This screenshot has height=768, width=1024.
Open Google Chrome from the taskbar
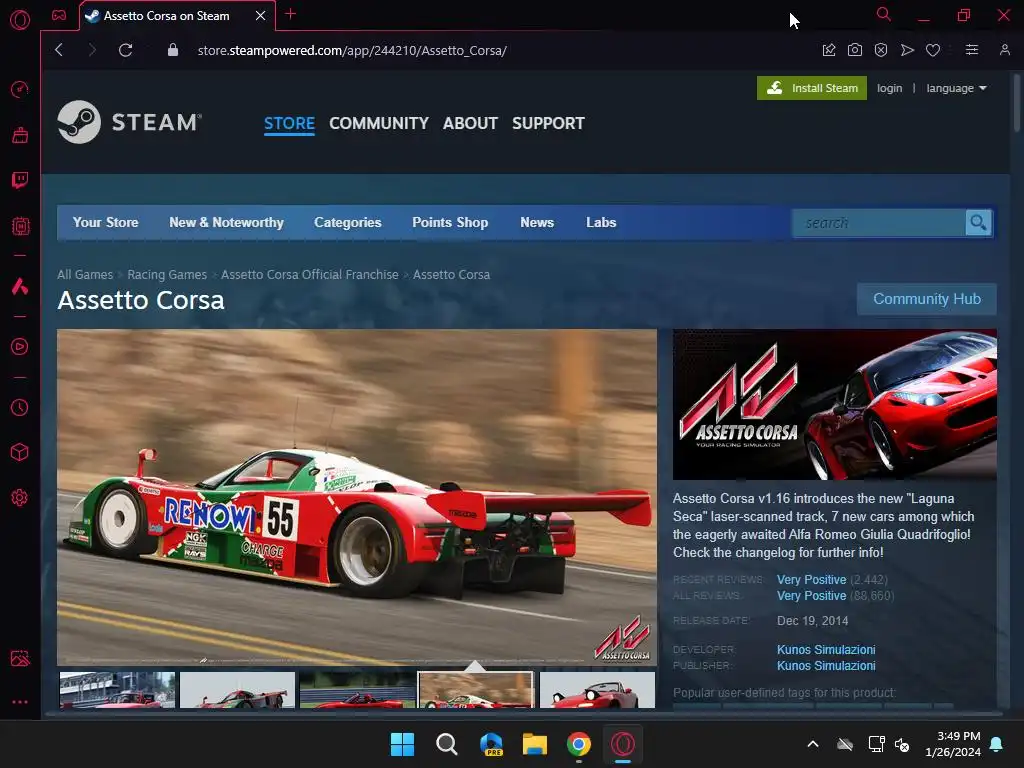[x=579, y=744]
